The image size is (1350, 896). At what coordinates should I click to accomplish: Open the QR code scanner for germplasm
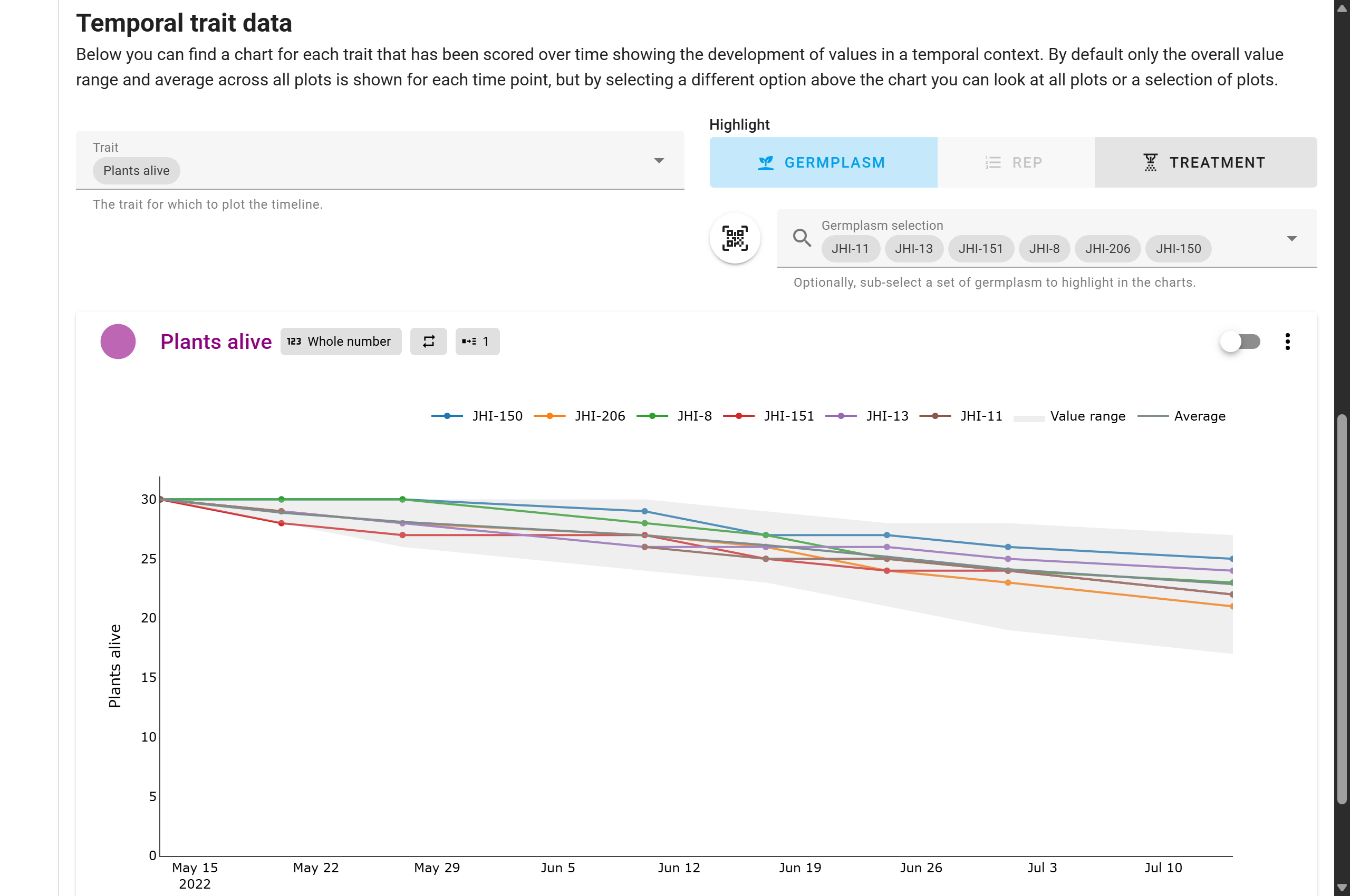coord(735,239)
